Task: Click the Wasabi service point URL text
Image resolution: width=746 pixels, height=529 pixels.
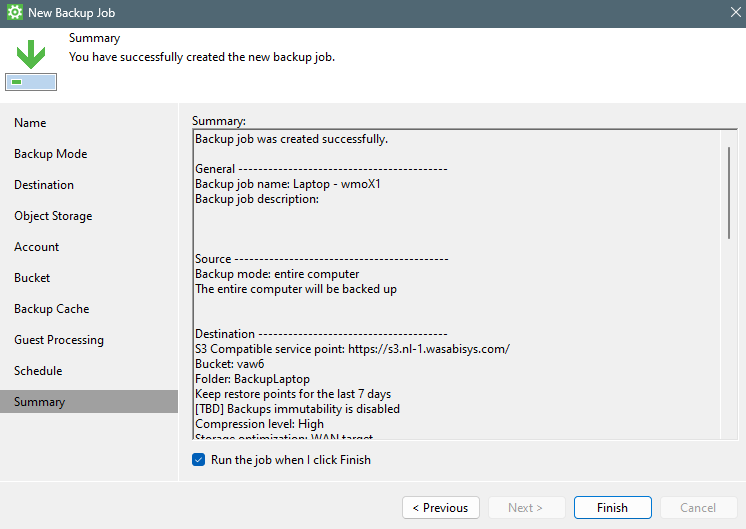Action: (428, 349)
